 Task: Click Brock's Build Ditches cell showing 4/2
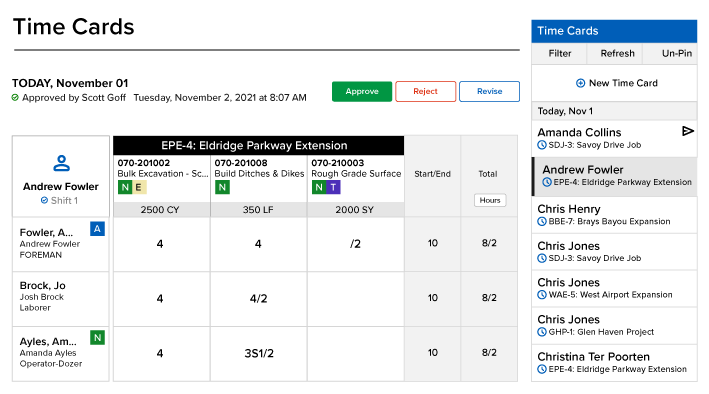[x=259, y=299]
